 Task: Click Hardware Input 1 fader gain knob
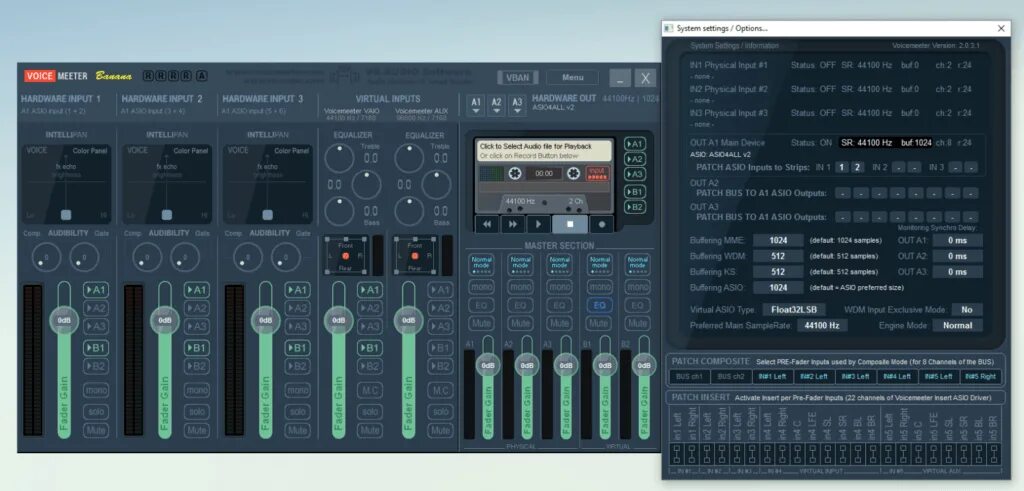coord(64,321)
